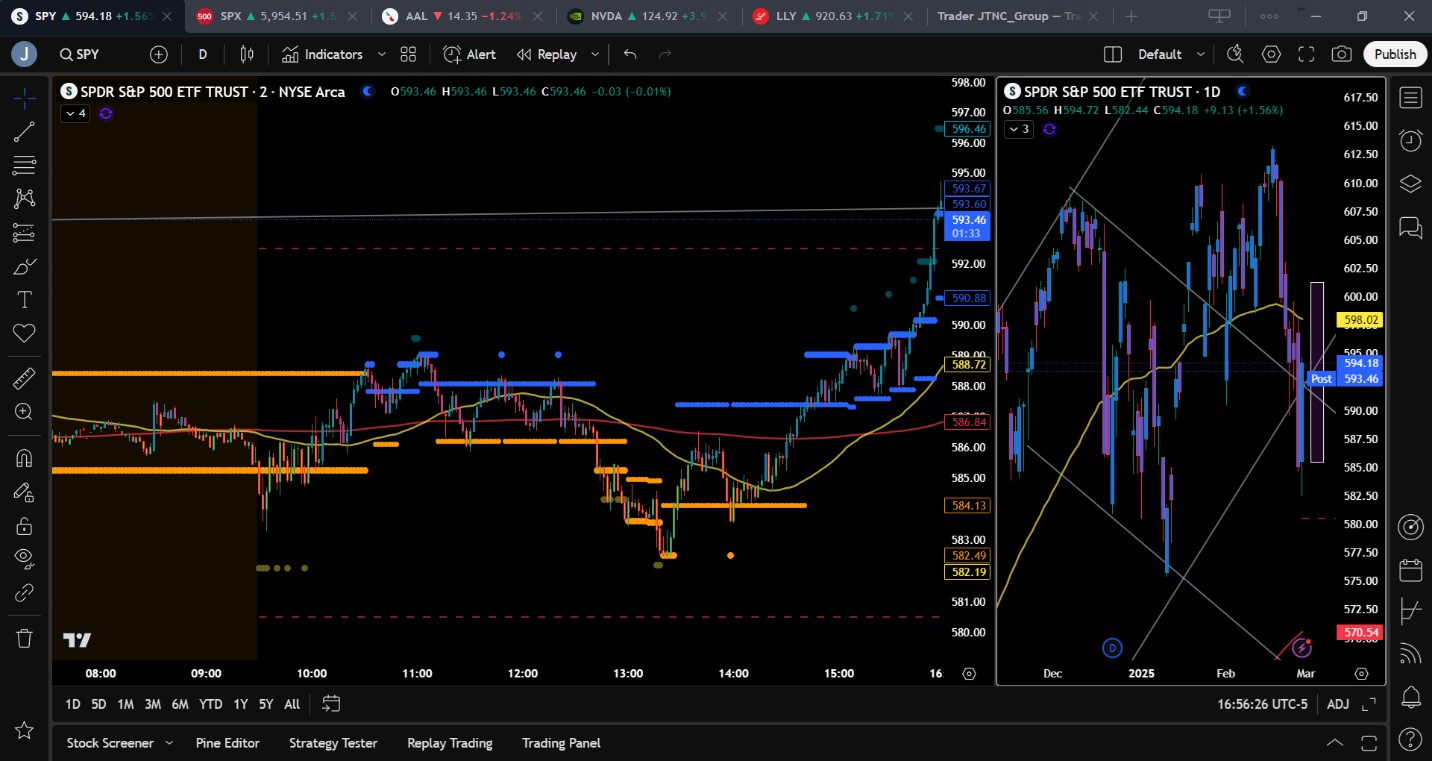The width and height of the screenshot is (1432, 761).
Task: Create an alert with the Alert button
Action: point(470,54)
